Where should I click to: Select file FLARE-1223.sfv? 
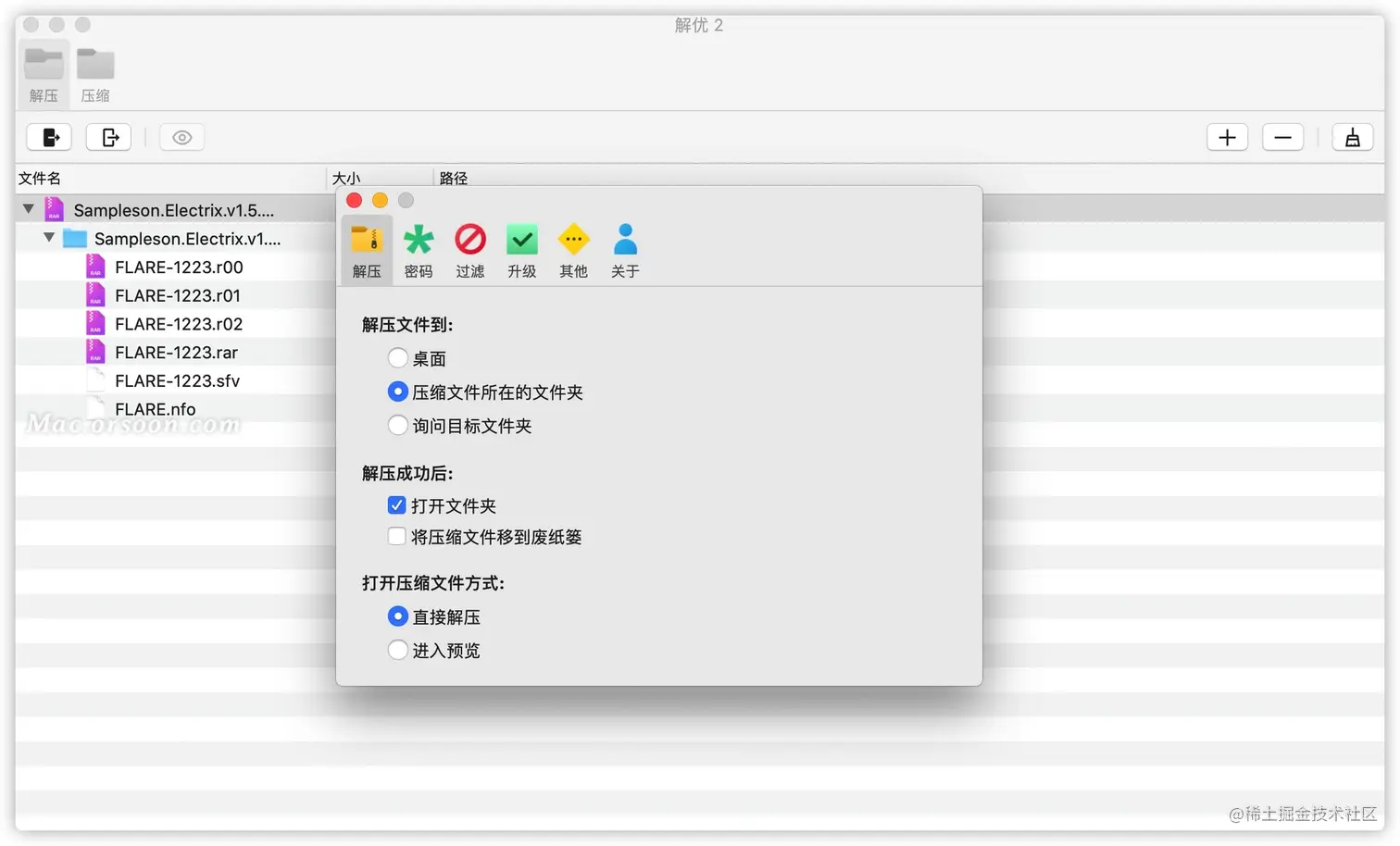click(177, 380)
